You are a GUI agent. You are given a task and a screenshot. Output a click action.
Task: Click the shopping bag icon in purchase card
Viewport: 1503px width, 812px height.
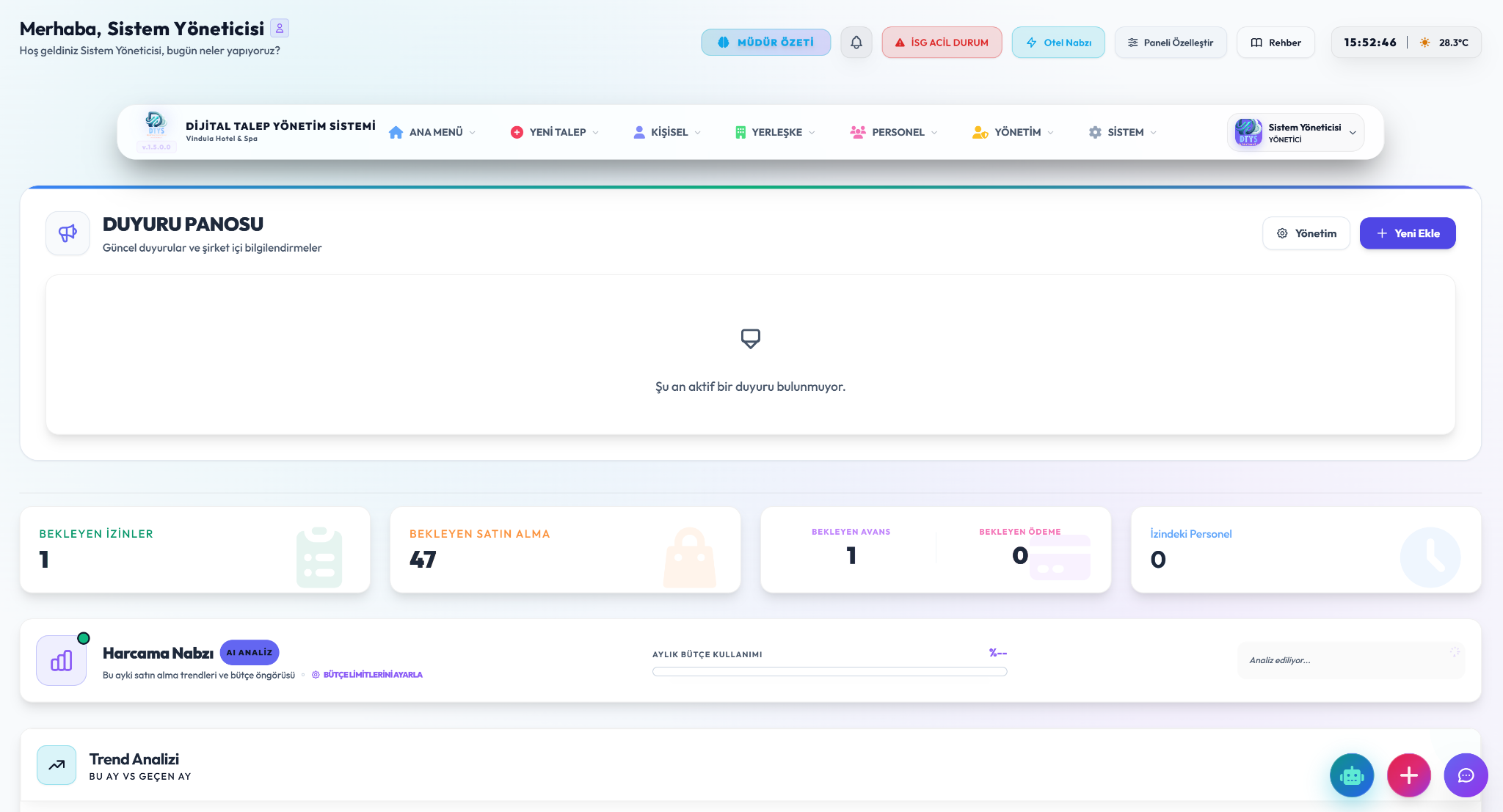pos(689,557)
